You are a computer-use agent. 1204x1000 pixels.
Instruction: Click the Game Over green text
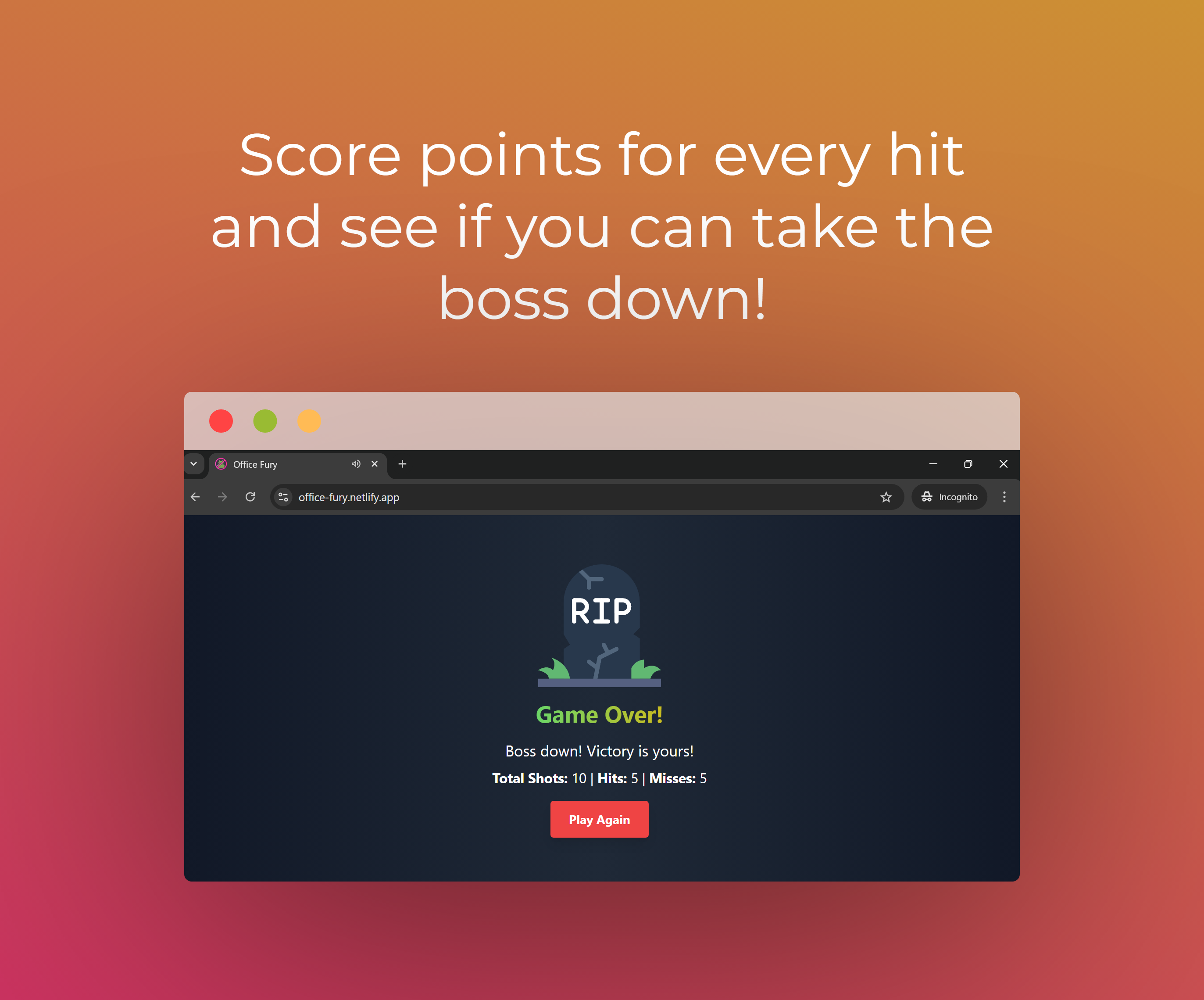click(x=599, y=713)
